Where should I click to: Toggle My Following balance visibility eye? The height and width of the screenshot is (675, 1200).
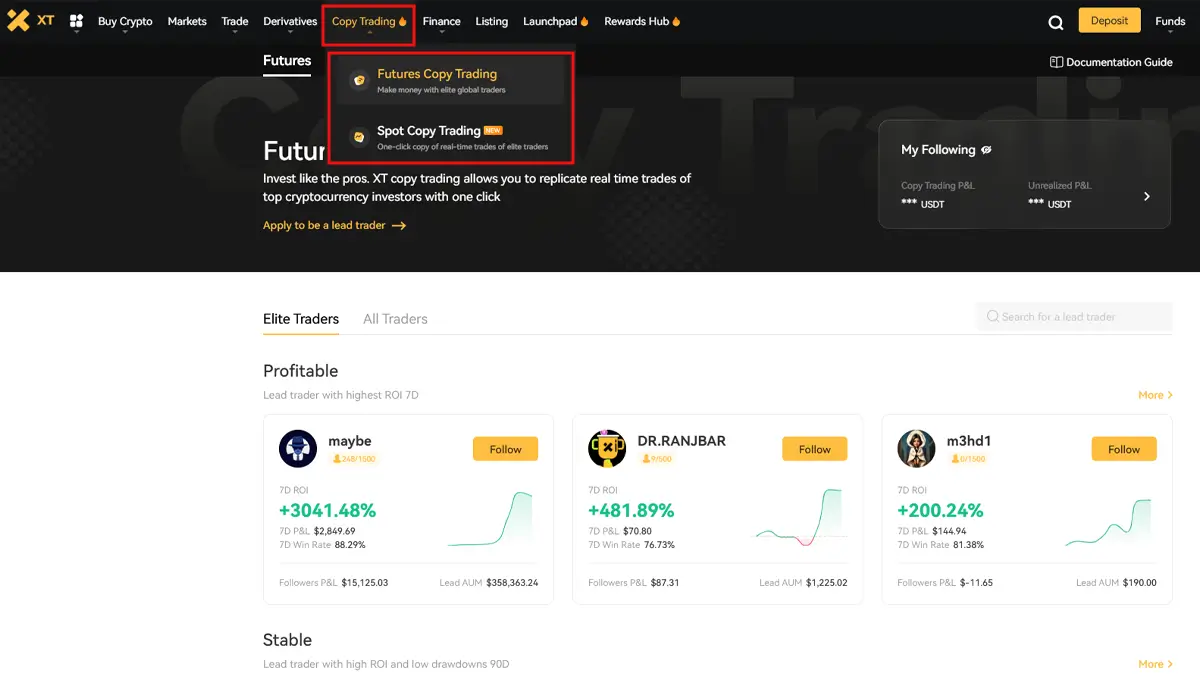pos(986,150)
